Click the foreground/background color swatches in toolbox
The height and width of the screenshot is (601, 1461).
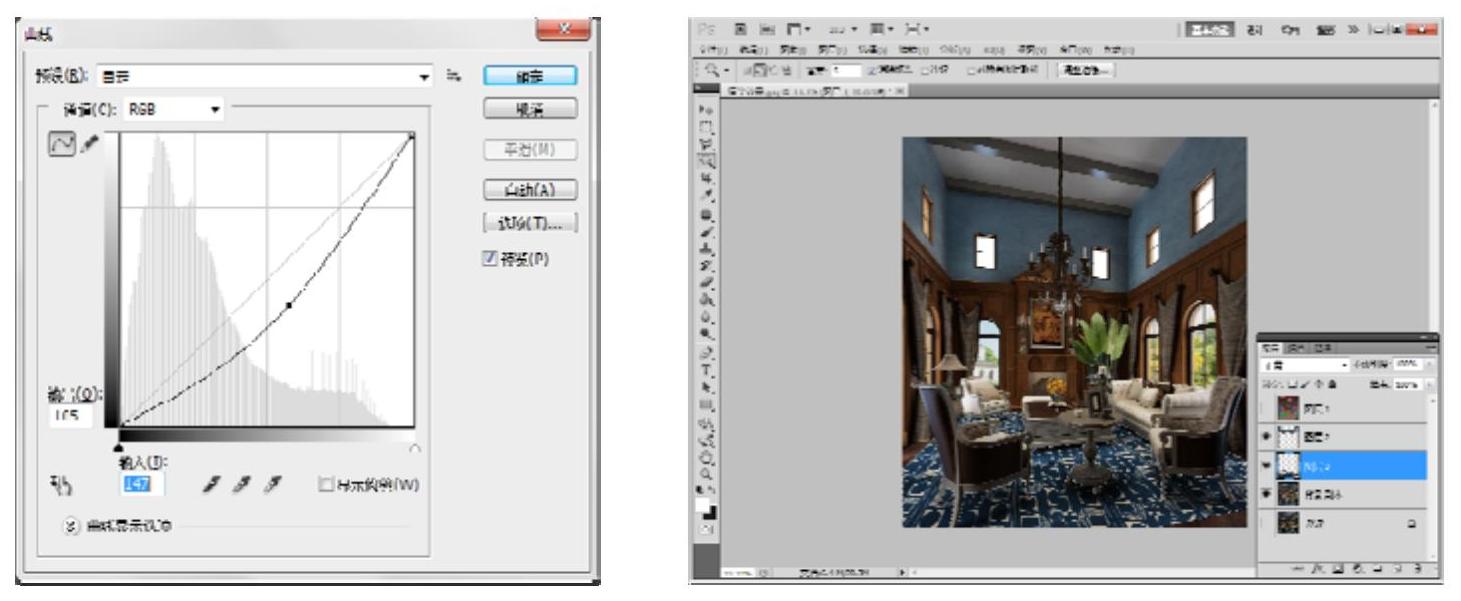(704, 508)
